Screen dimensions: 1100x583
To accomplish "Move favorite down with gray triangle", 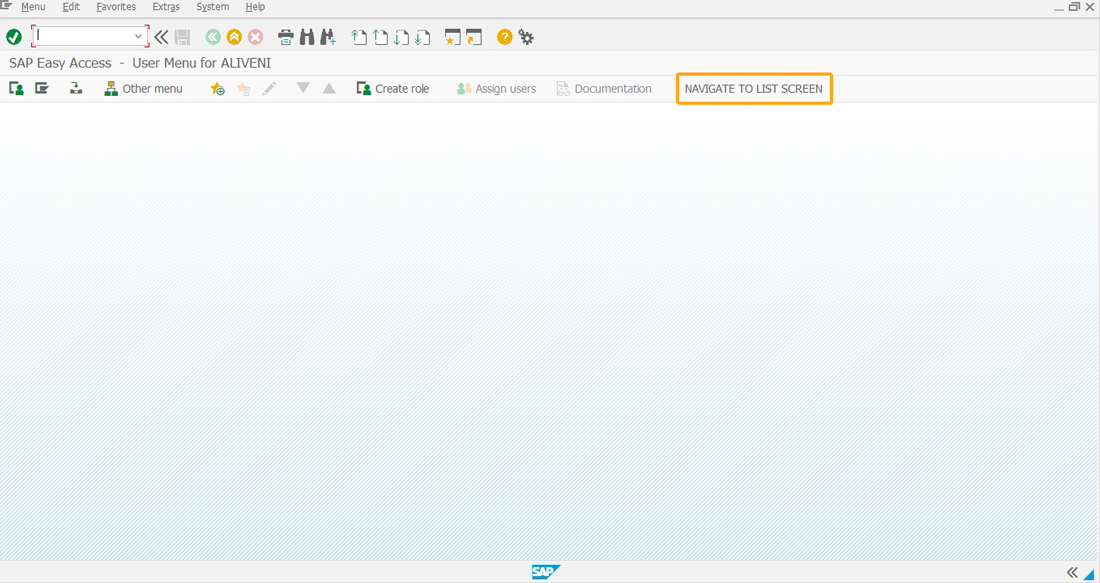I will (x=303, y=88).
